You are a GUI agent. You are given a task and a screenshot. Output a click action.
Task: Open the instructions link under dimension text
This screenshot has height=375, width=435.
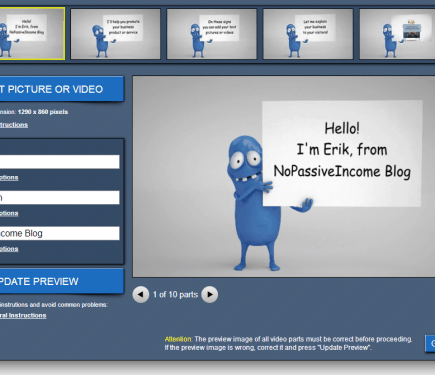[14, 125]
